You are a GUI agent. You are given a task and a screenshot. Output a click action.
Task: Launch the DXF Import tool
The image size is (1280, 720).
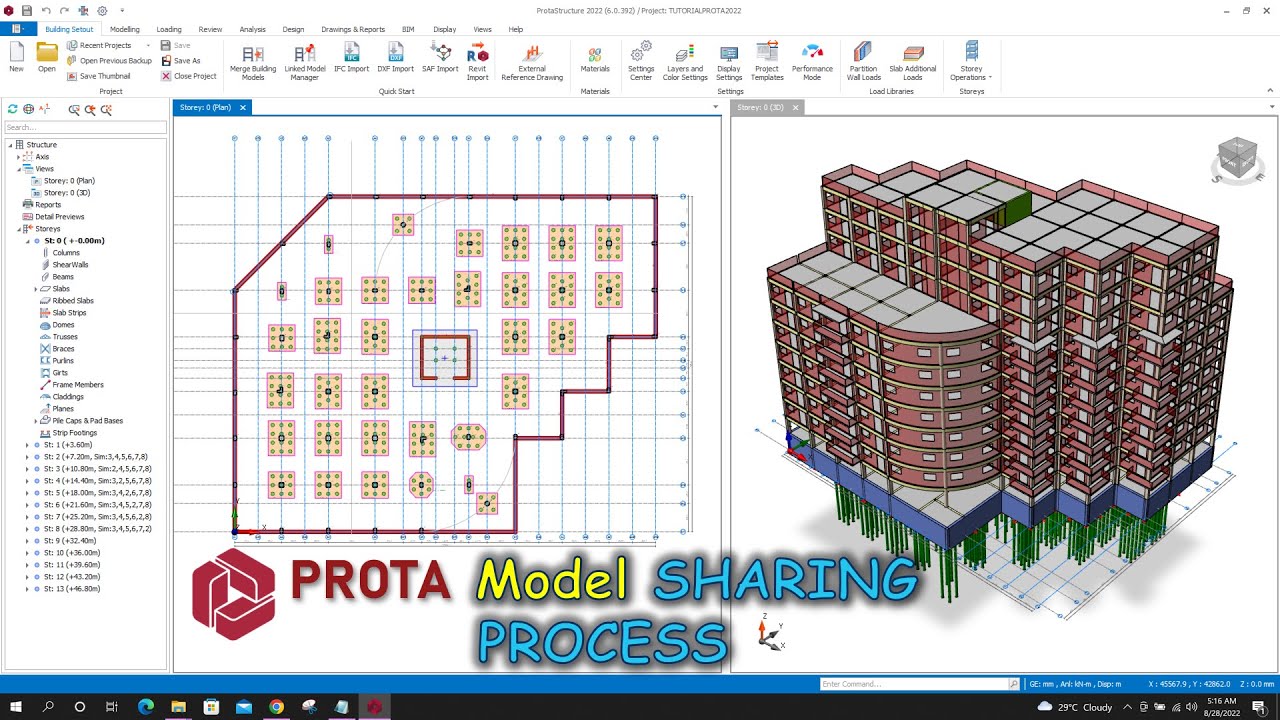point(395,58)
